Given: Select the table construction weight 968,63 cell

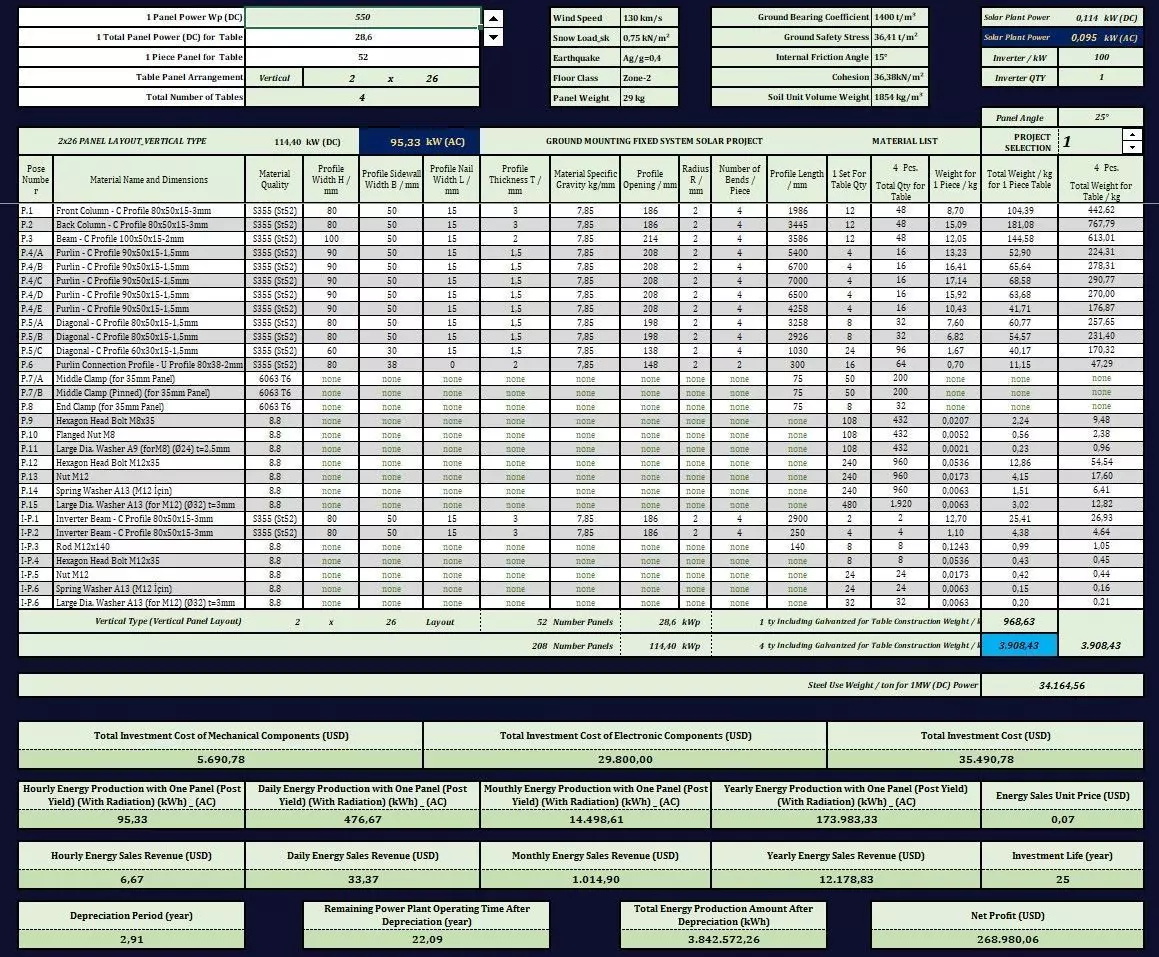Looking at the screenshot, I should 1019,621.
